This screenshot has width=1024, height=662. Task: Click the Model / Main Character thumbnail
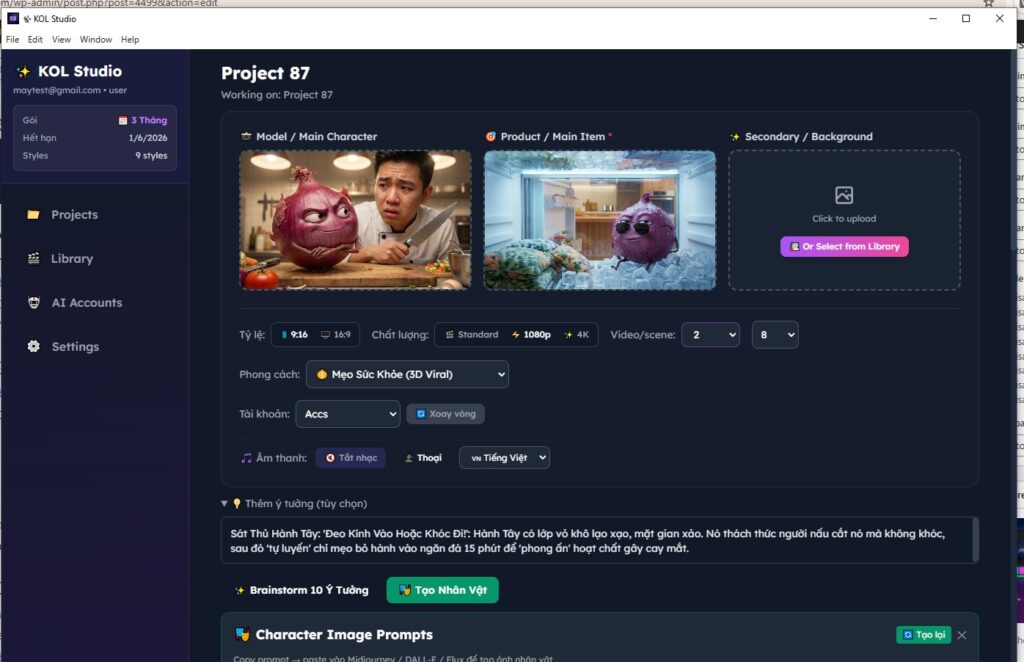click(x=355, y=220)
